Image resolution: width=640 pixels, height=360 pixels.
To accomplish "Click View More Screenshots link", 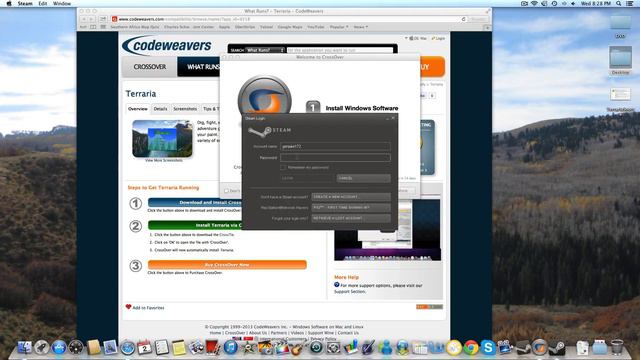I will [164, 160].
